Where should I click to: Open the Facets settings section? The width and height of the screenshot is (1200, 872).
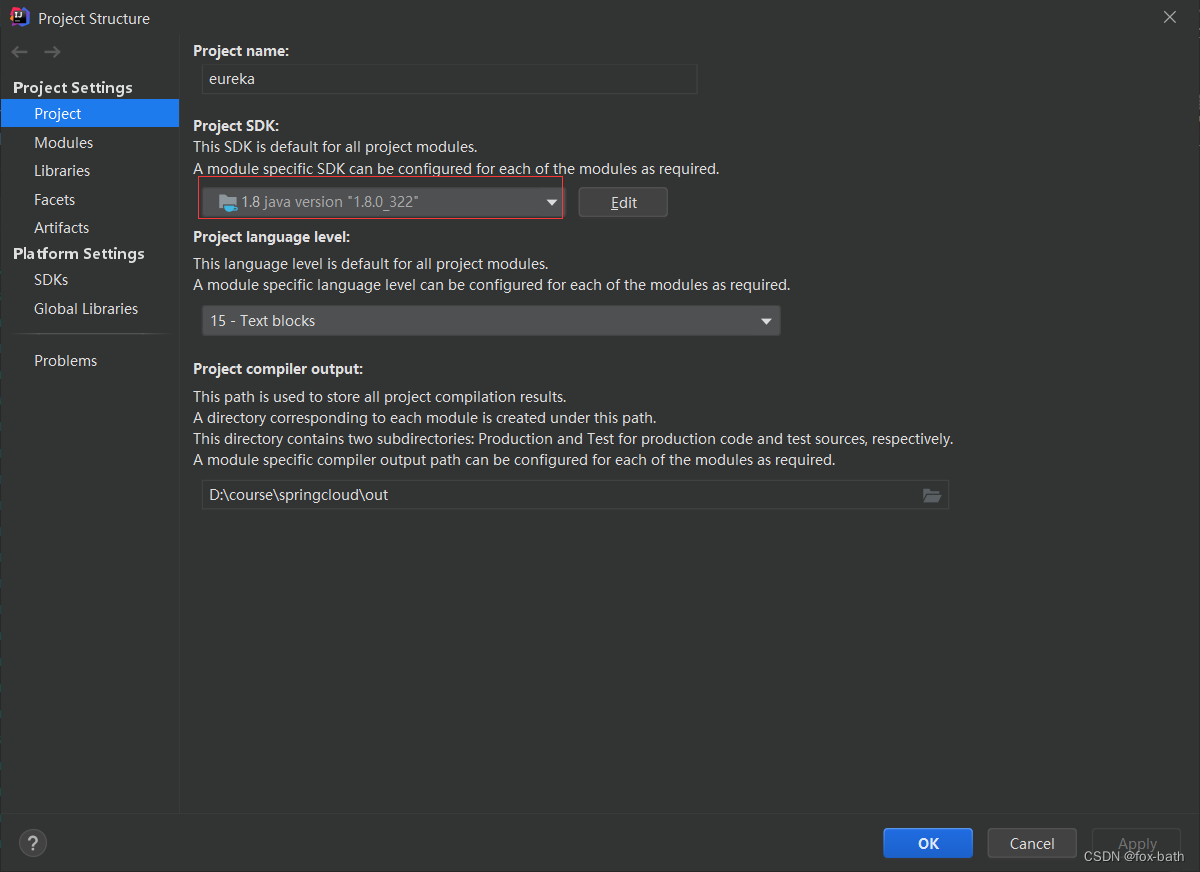click(x=54, y=199)
